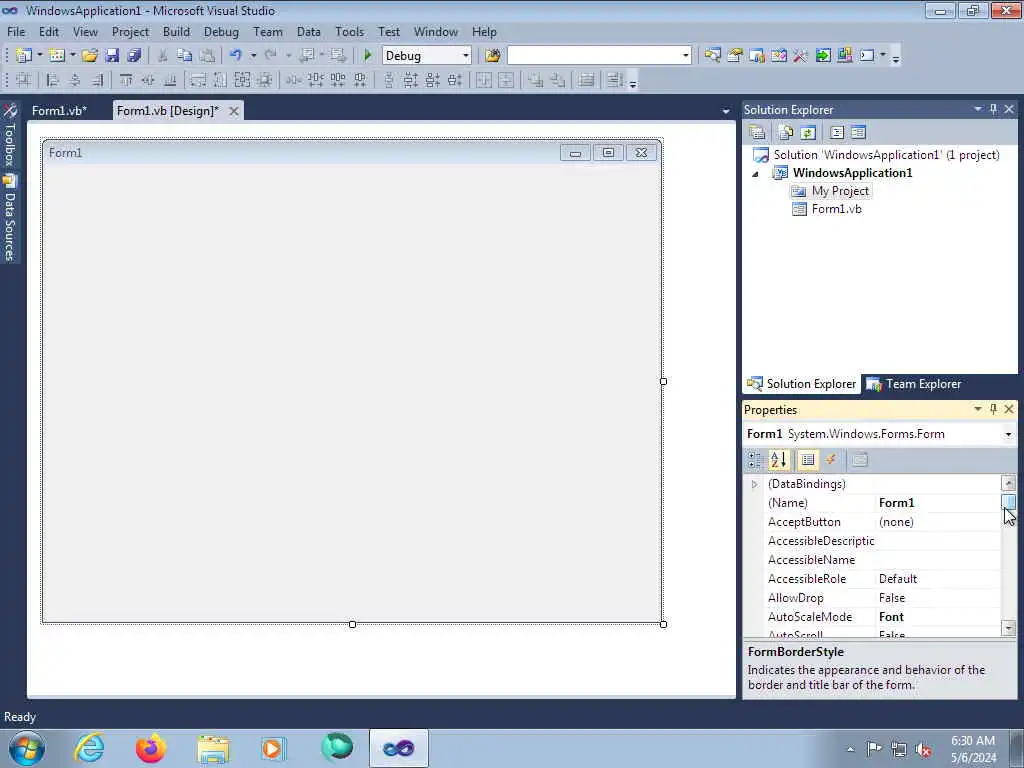Click the Windows Start button
Viewport: 1024px width, 768px height.
pyautogui.click(x=27, y=748)
